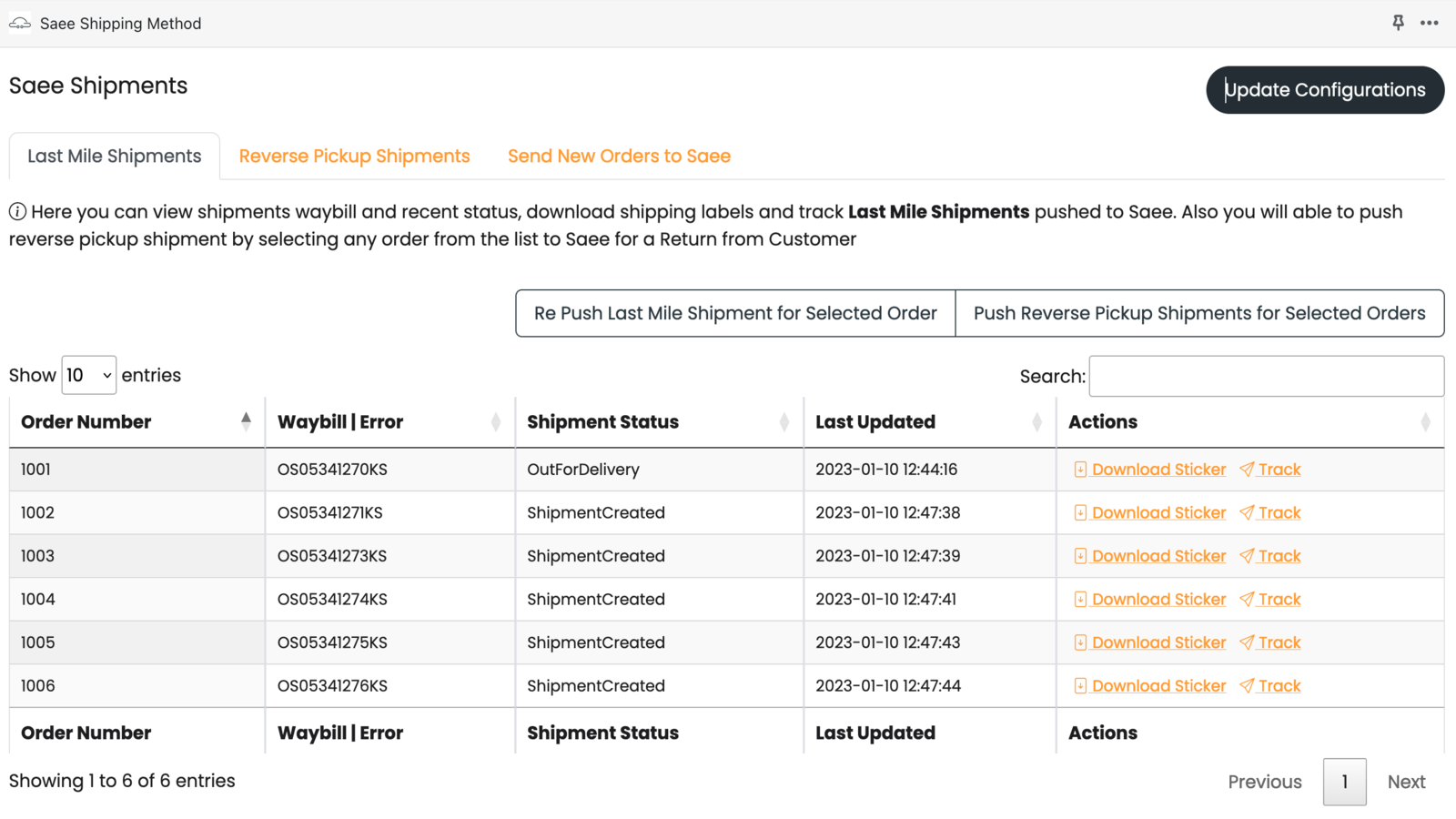Click the track paper-plane icon for order 1003
Viewport: 1456px width, 819px height.
[1247, 556]
